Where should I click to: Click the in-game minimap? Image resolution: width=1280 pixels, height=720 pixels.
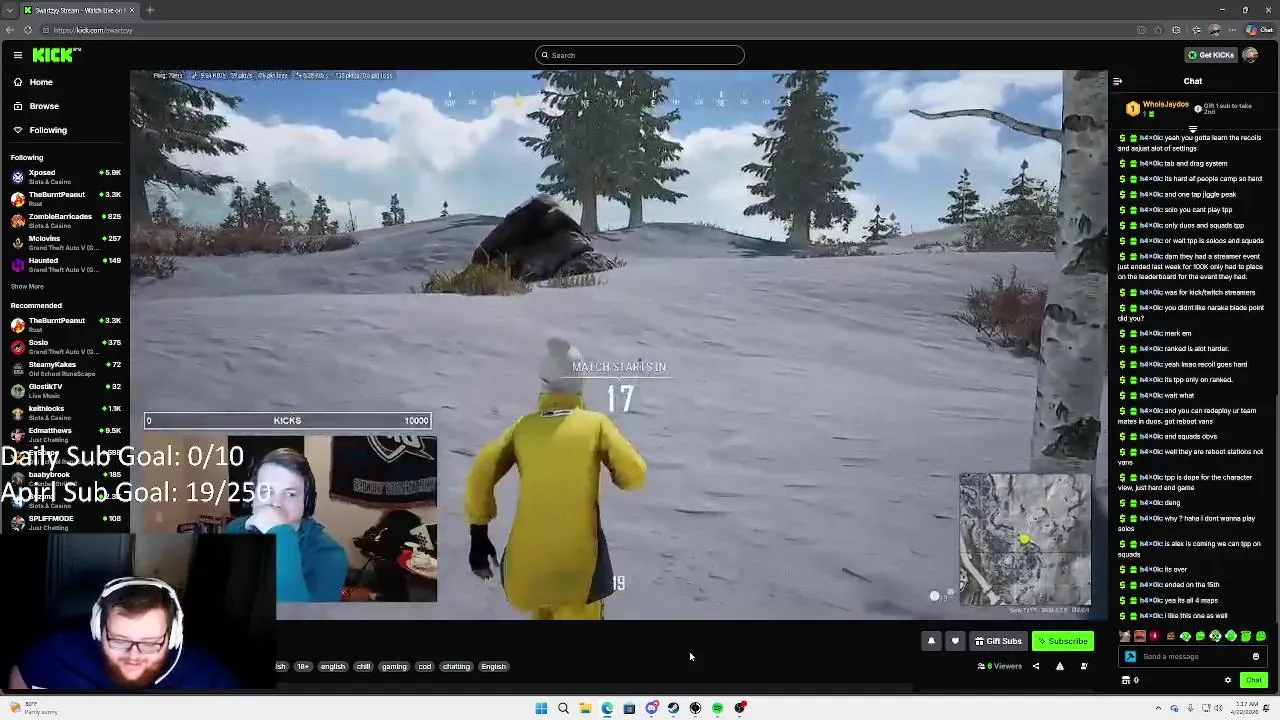coord(1025,540)
